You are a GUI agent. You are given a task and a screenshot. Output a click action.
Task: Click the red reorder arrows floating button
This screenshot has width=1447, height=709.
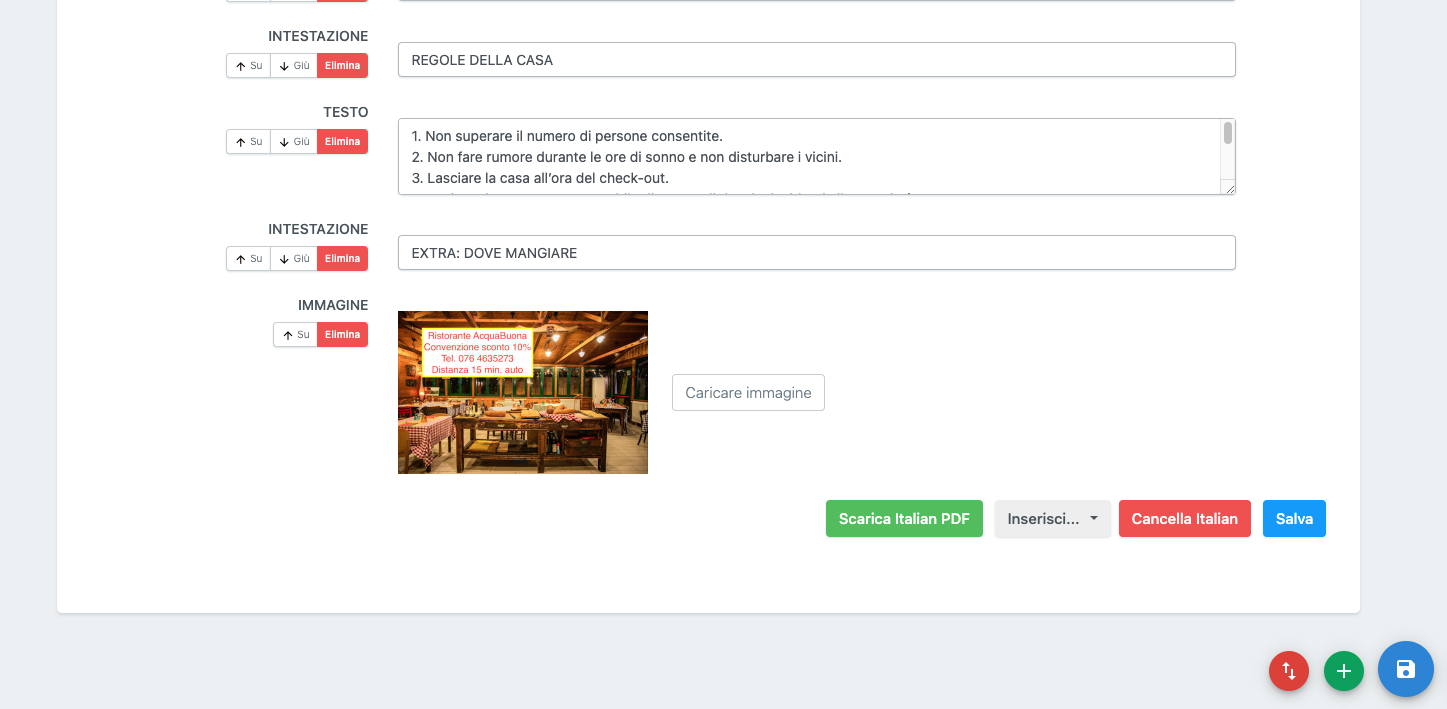[x=1289, y=671]
